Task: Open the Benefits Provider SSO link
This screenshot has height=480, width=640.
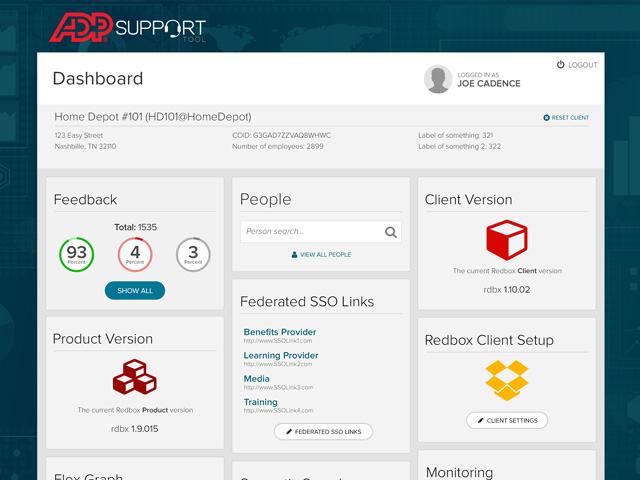Action: tap(280, 332)
